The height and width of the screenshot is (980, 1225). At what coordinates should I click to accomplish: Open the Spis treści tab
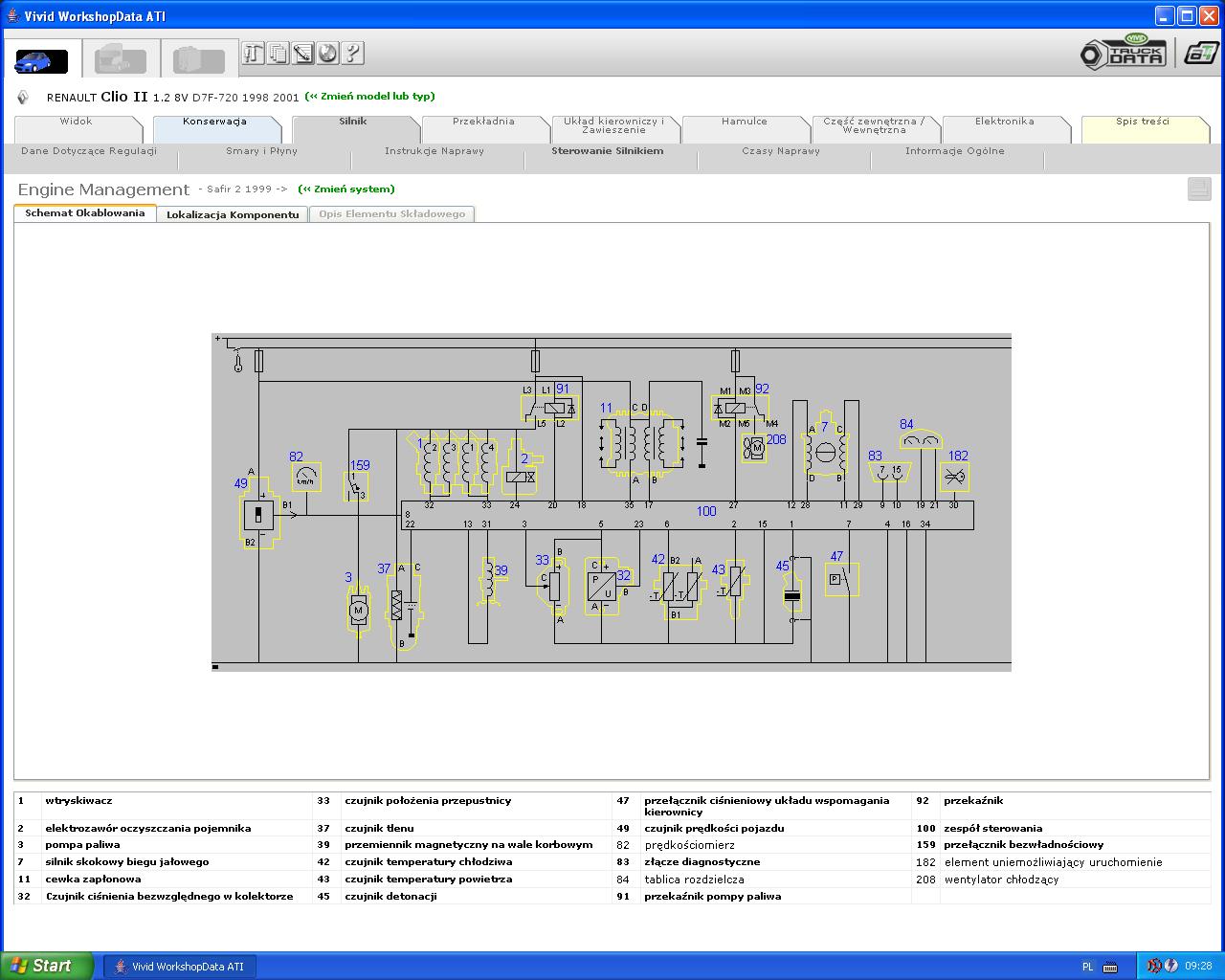point(1142,122)
